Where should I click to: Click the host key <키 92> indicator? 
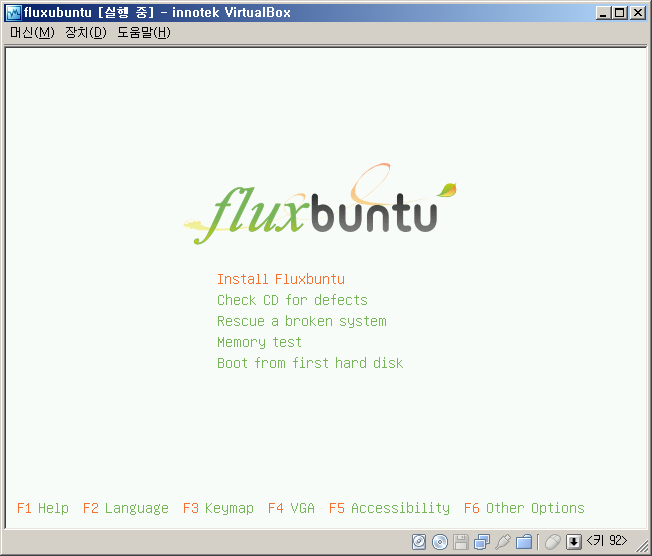coord(607,541)
